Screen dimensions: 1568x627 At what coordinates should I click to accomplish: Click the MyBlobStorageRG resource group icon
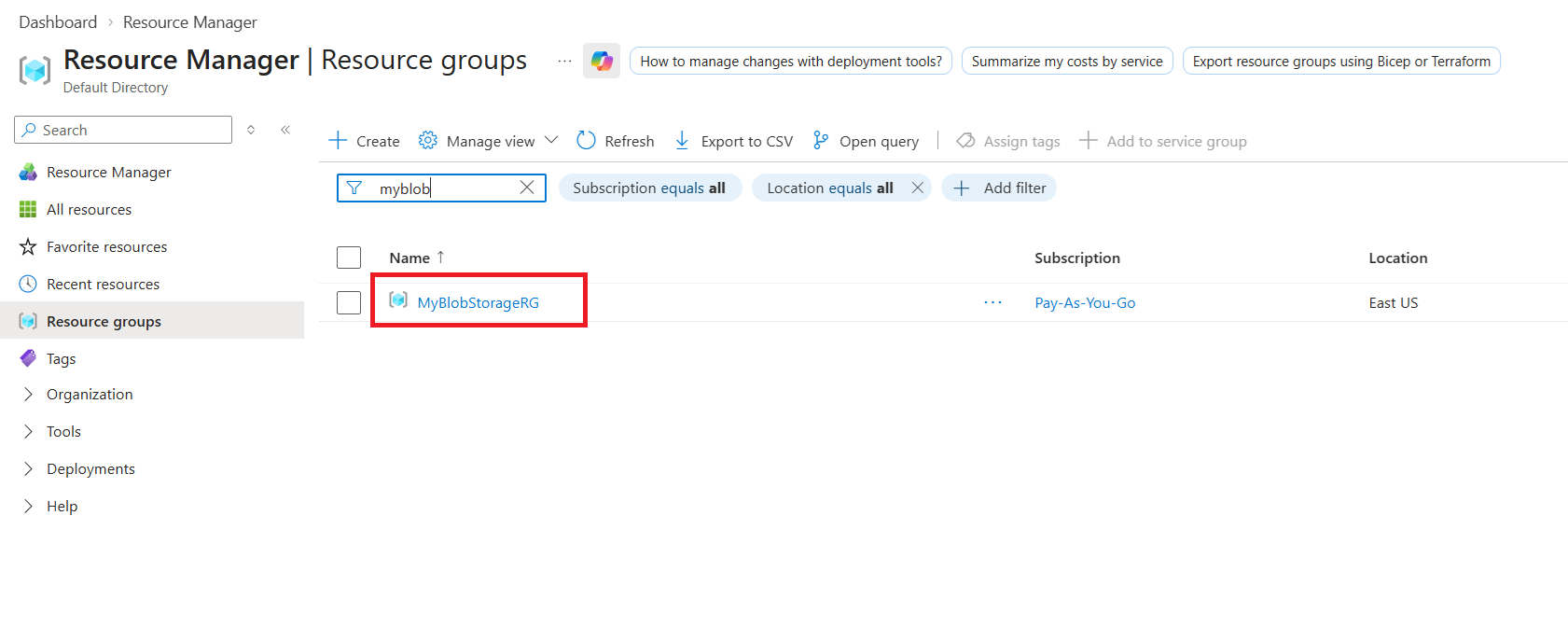click(398, 300)
